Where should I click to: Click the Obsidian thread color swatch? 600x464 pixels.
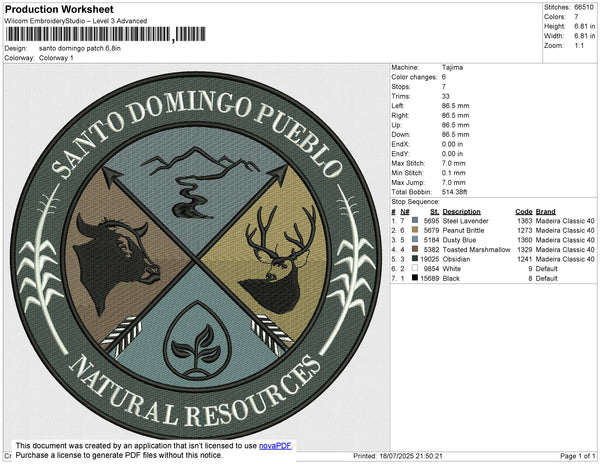(x=416, y=259)
